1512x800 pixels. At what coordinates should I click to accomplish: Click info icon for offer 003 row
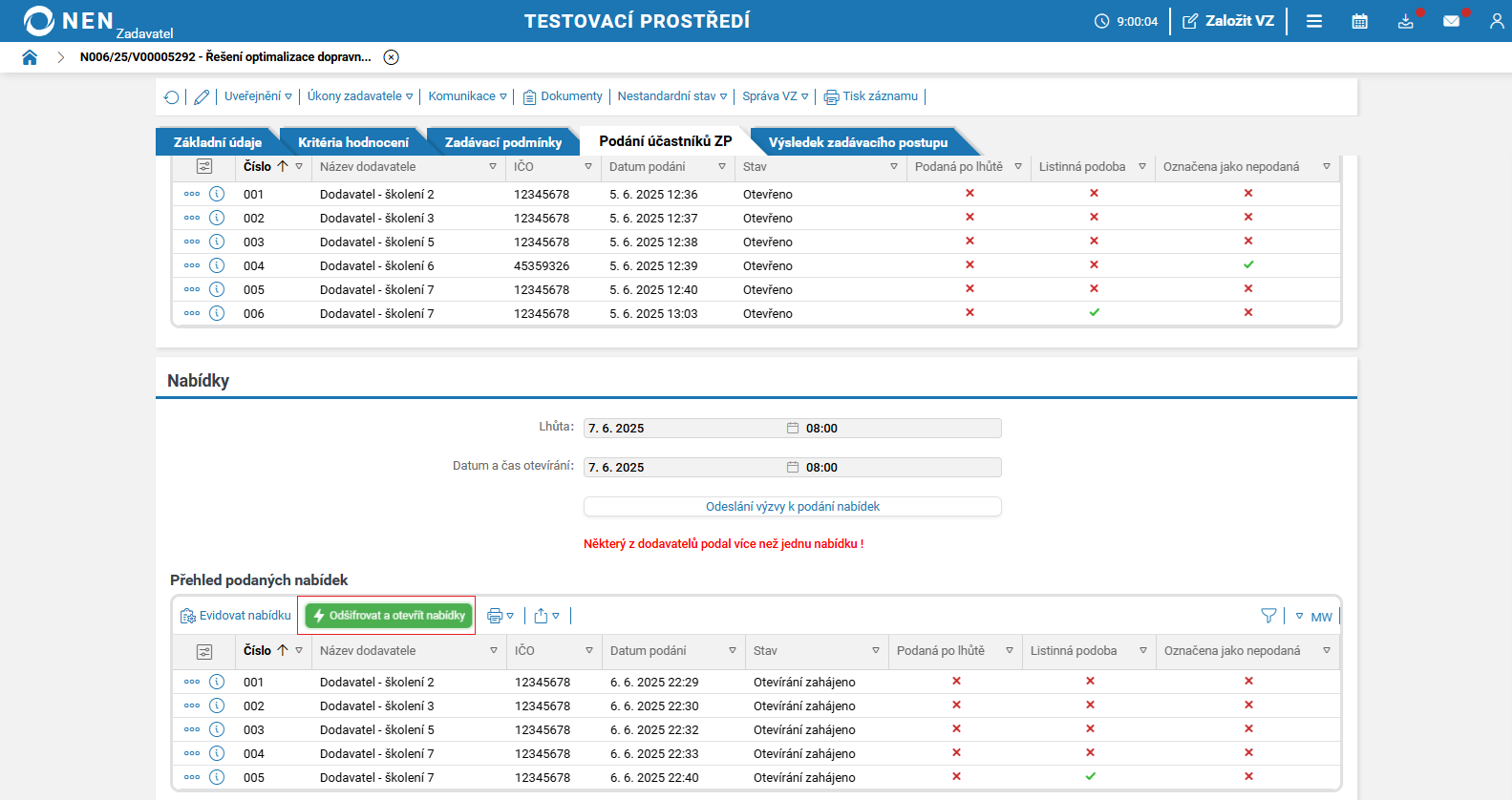point(217,729)
